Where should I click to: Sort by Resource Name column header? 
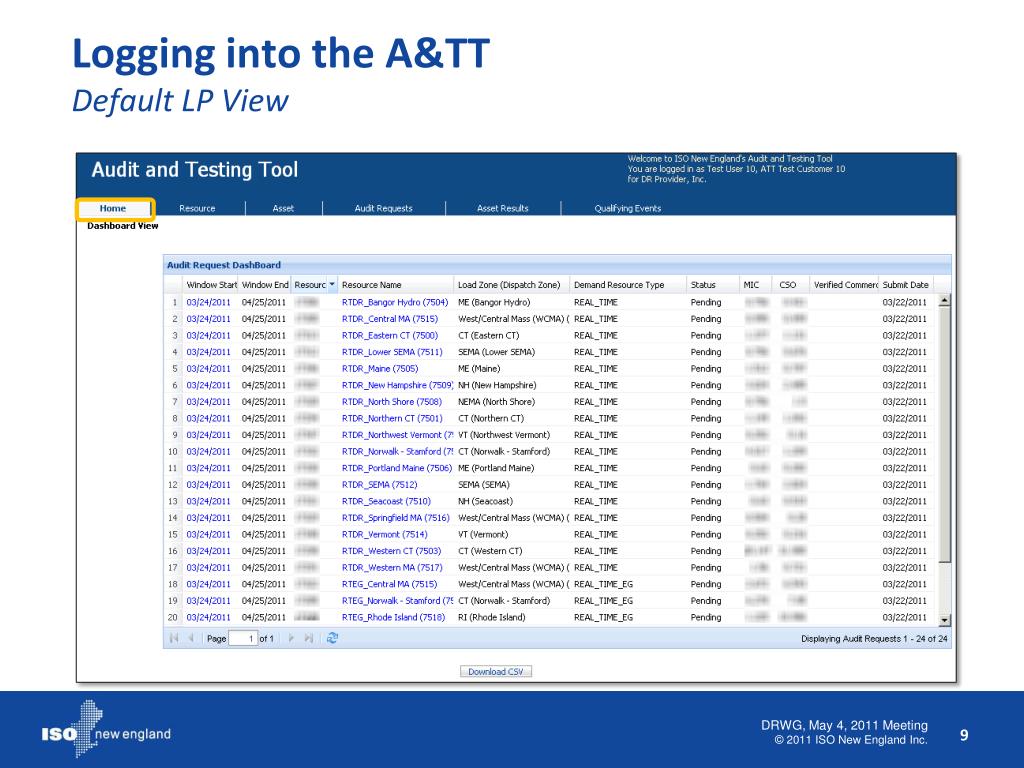pyautogui.click(x=396, y=285)
